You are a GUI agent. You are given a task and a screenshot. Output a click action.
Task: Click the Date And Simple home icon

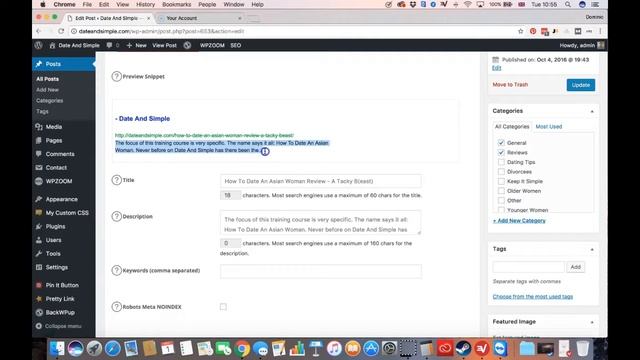[52, 45]
